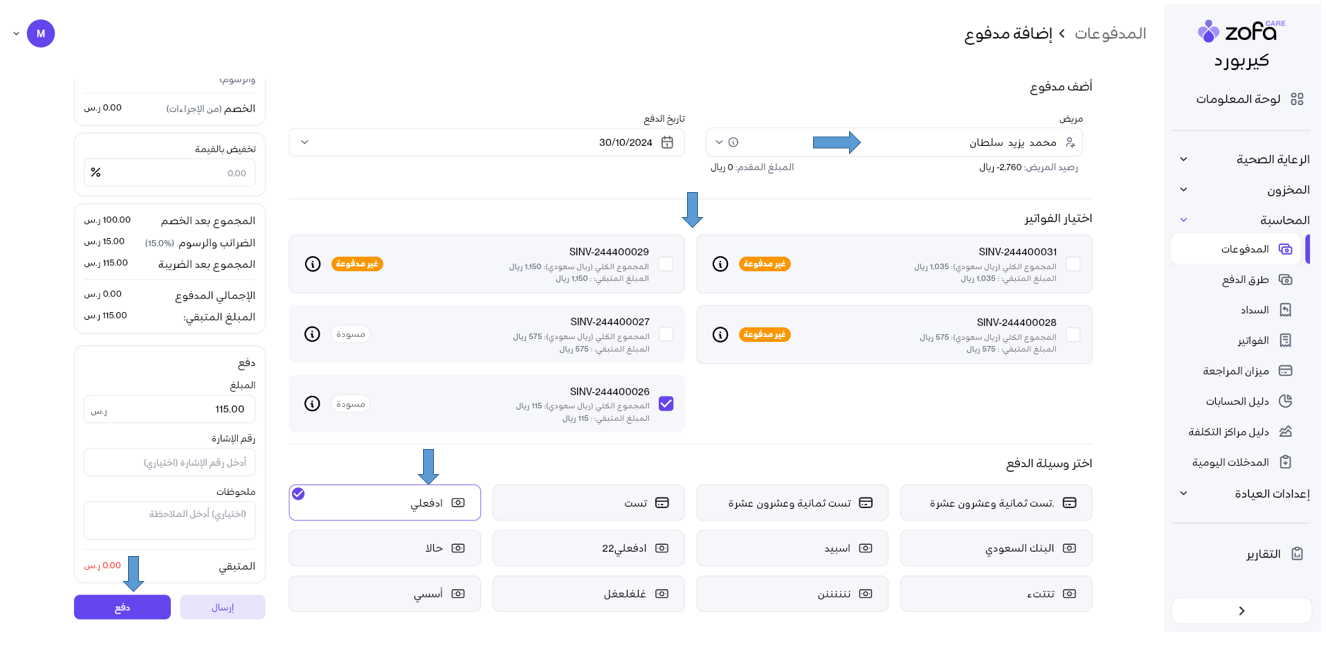
Task: Open طرق الدفع in the sidebar
Action: pyautogui.click(x=1245, y=280)
